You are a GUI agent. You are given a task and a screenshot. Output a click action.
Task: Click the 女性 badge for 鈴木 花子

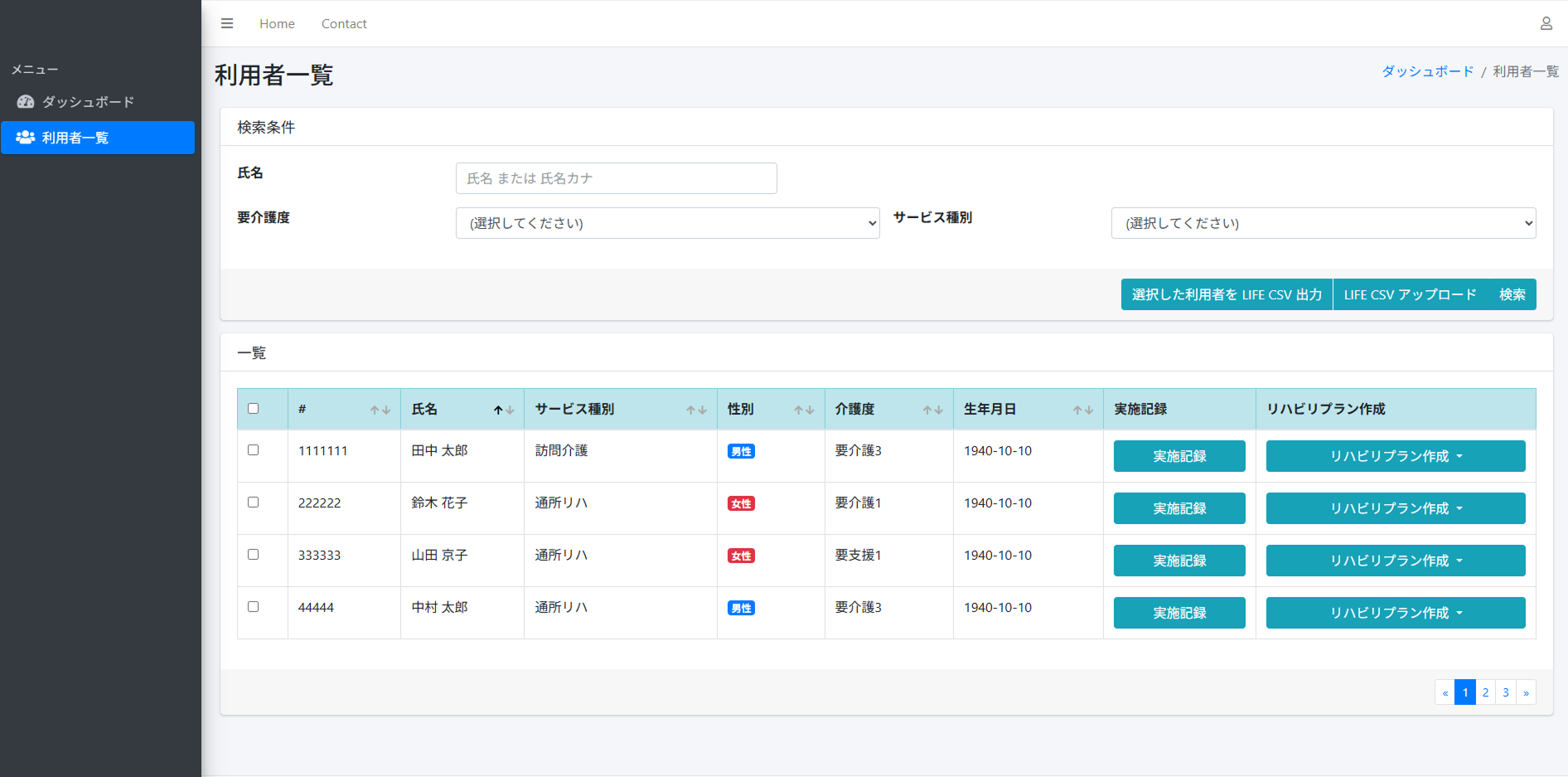pyautogui.click(x=741, y=503)
